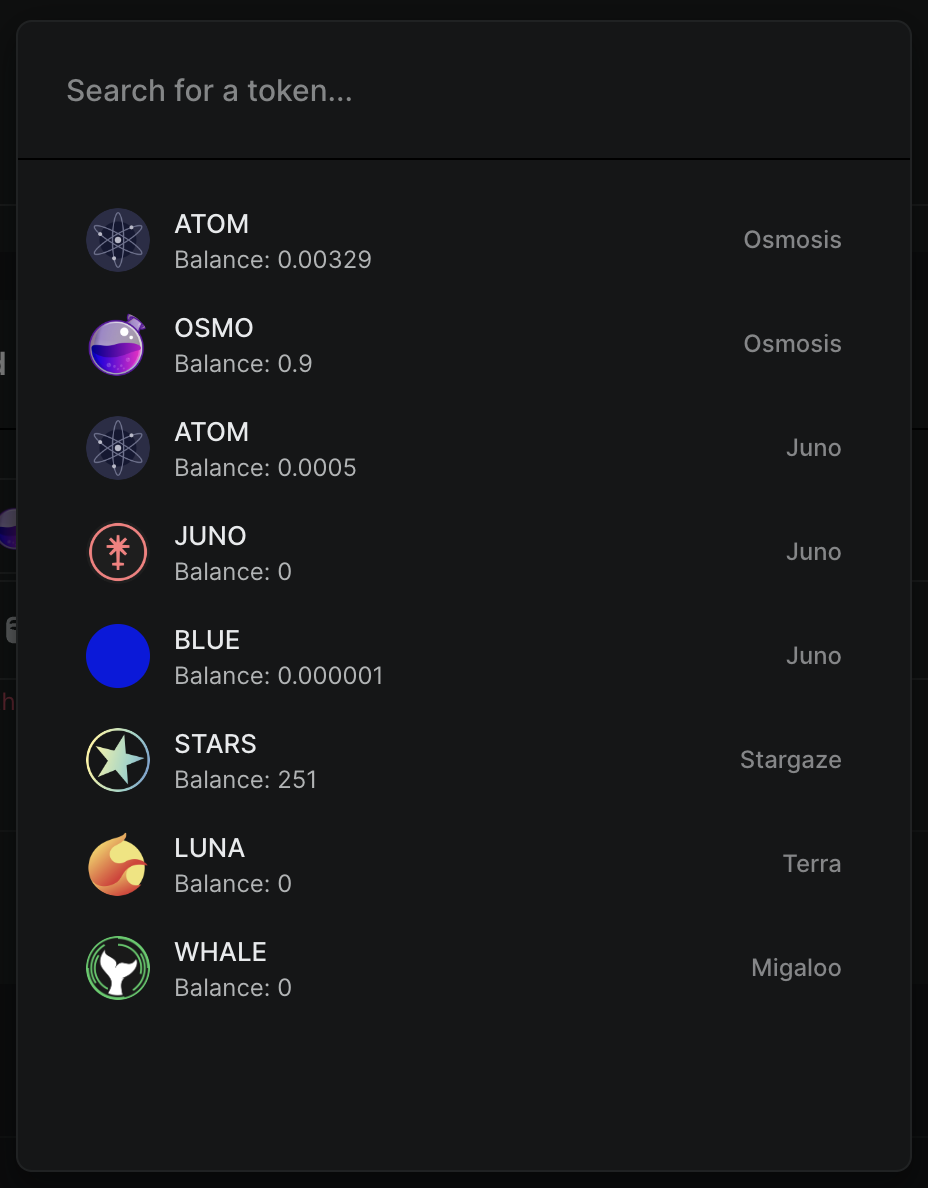The height and width of the screenshot is (1188, 928).
Task: Click the ATOM icon for Osmosis chain
Action: [x=118, y=240]
